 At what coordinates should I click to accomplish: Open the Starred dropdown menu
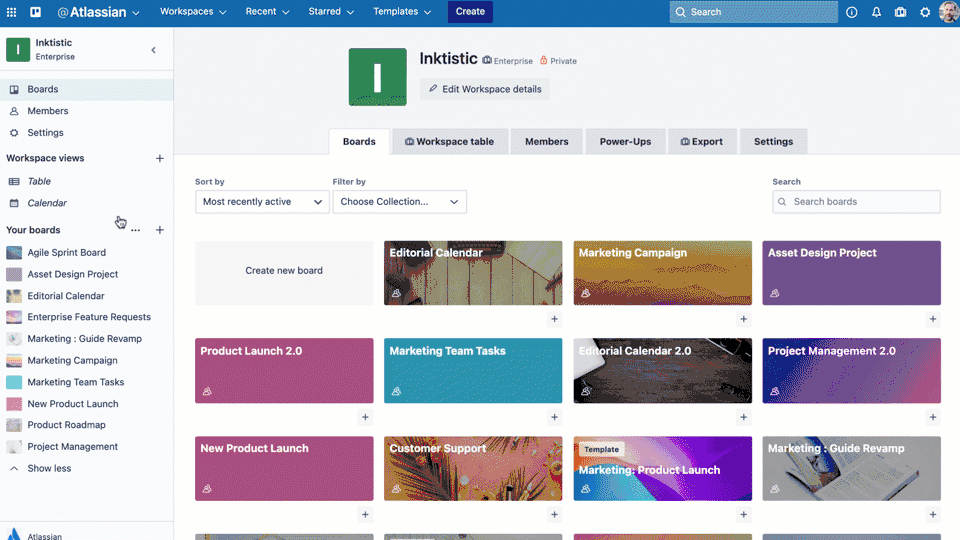331,12
